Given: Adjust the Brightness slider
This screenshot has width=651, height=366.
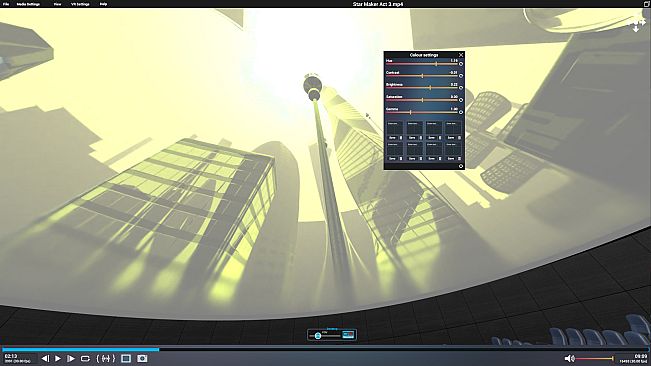Looking at the screenshot, I should 421,88.
